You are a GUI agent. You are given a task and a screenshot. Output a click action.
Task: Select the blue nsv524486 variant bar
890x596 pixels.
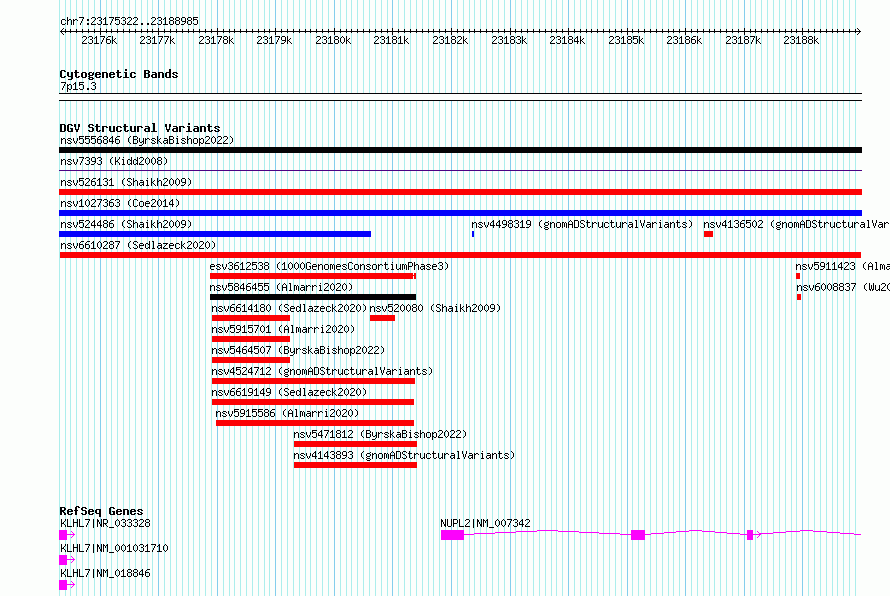[215, 234]
